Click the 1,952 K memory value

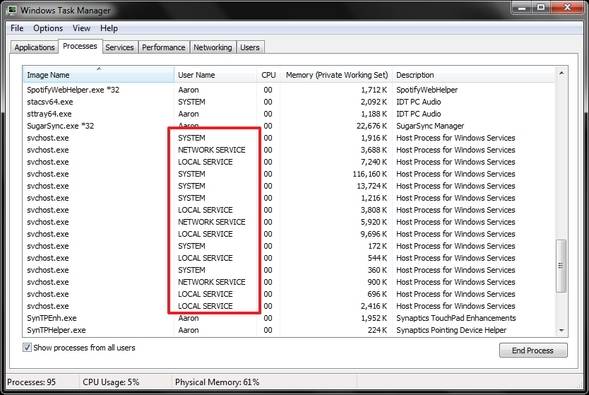pyautogui.click(x=374, y=318)
